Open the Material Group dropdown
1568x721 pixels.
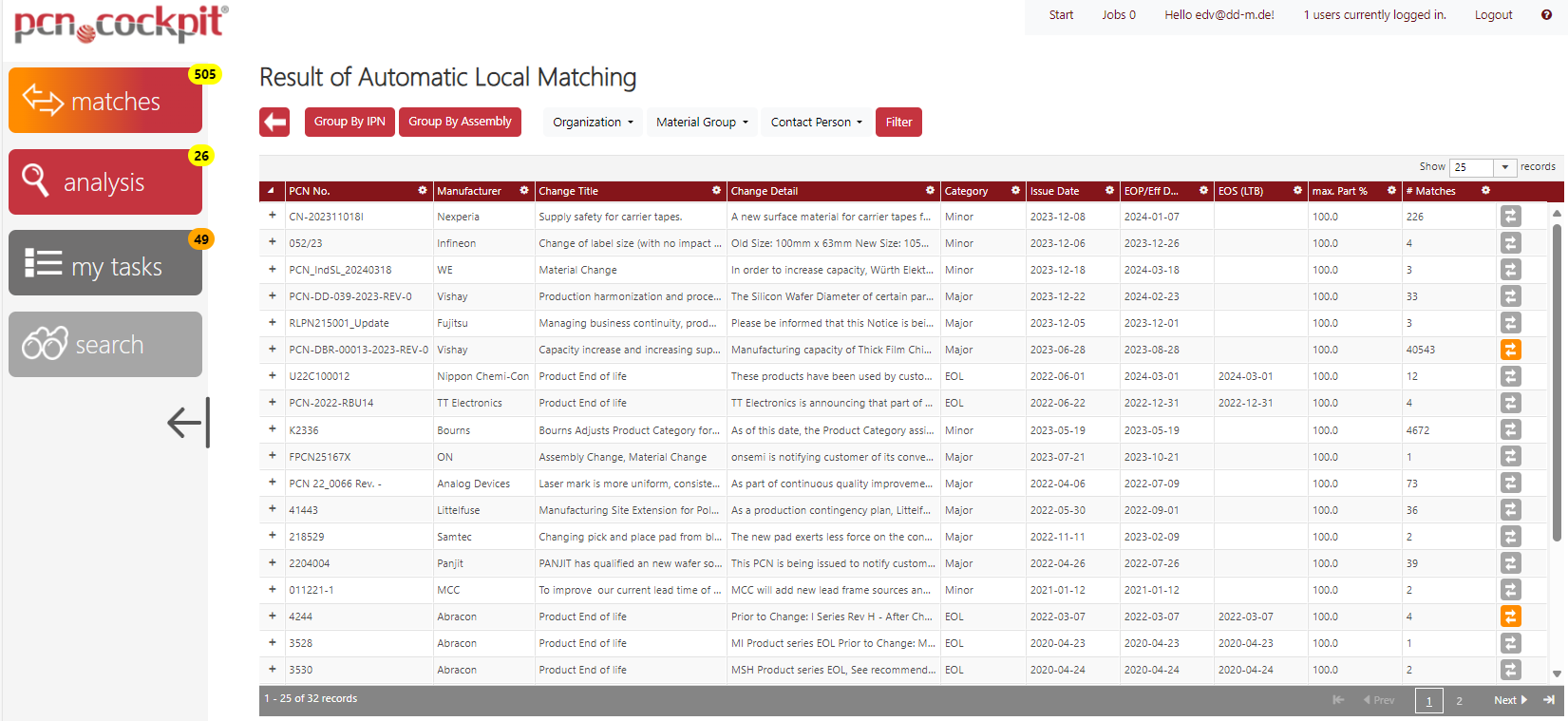pyautogui.click(x=702, y=122)
